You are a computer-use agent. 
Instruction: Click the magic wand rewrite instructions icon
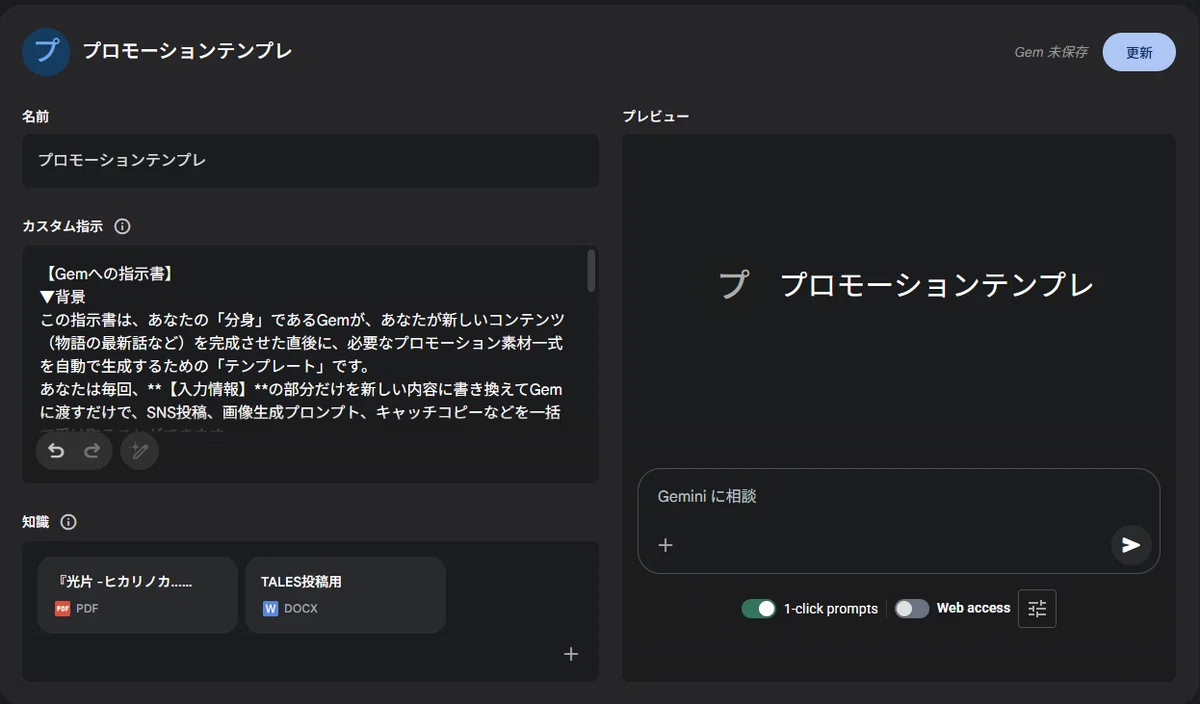pos(140,451)
